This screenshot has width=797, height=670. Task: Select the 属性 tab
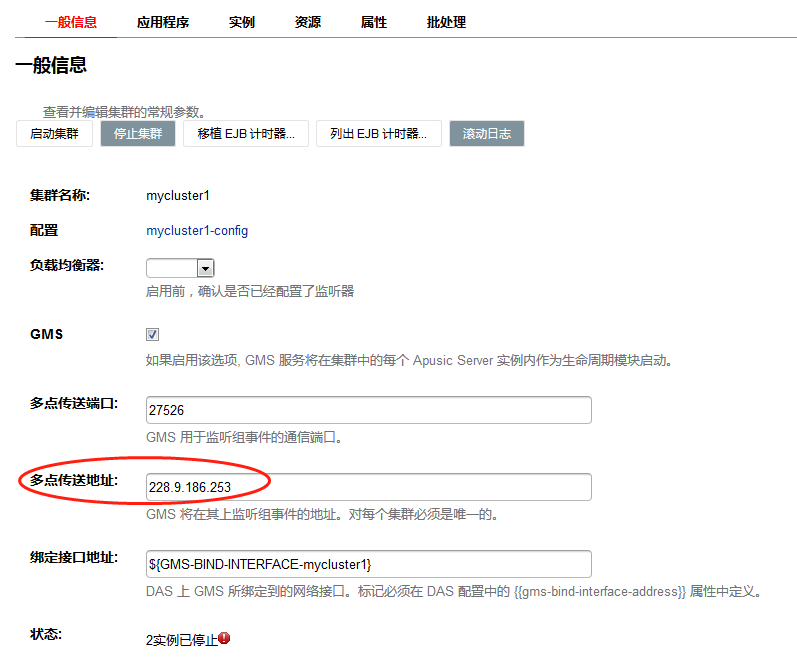(374, 22)
